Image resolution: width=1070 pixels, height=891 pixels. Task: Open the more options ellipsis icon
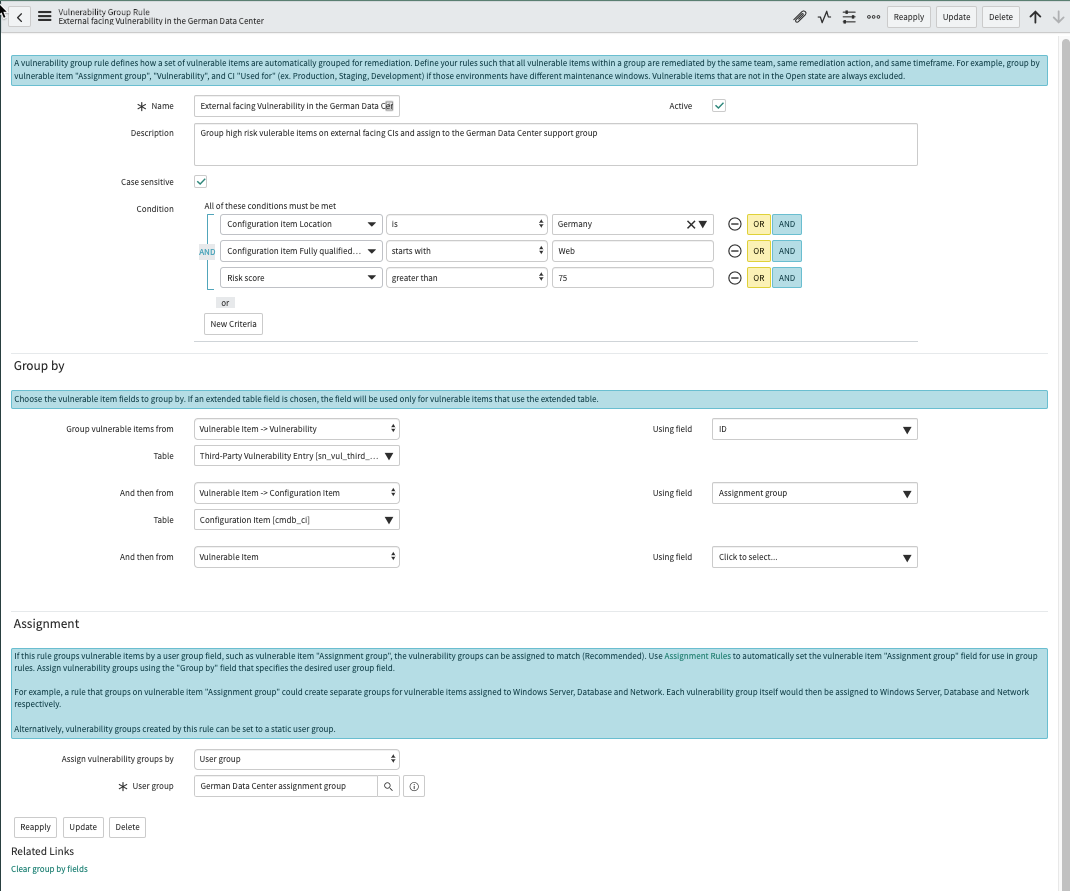(x=873, y=17)
